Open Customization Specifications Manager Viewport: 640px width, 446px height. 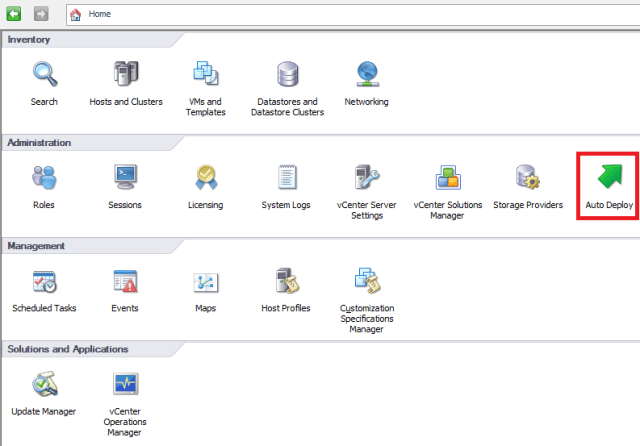pos(367,280)
